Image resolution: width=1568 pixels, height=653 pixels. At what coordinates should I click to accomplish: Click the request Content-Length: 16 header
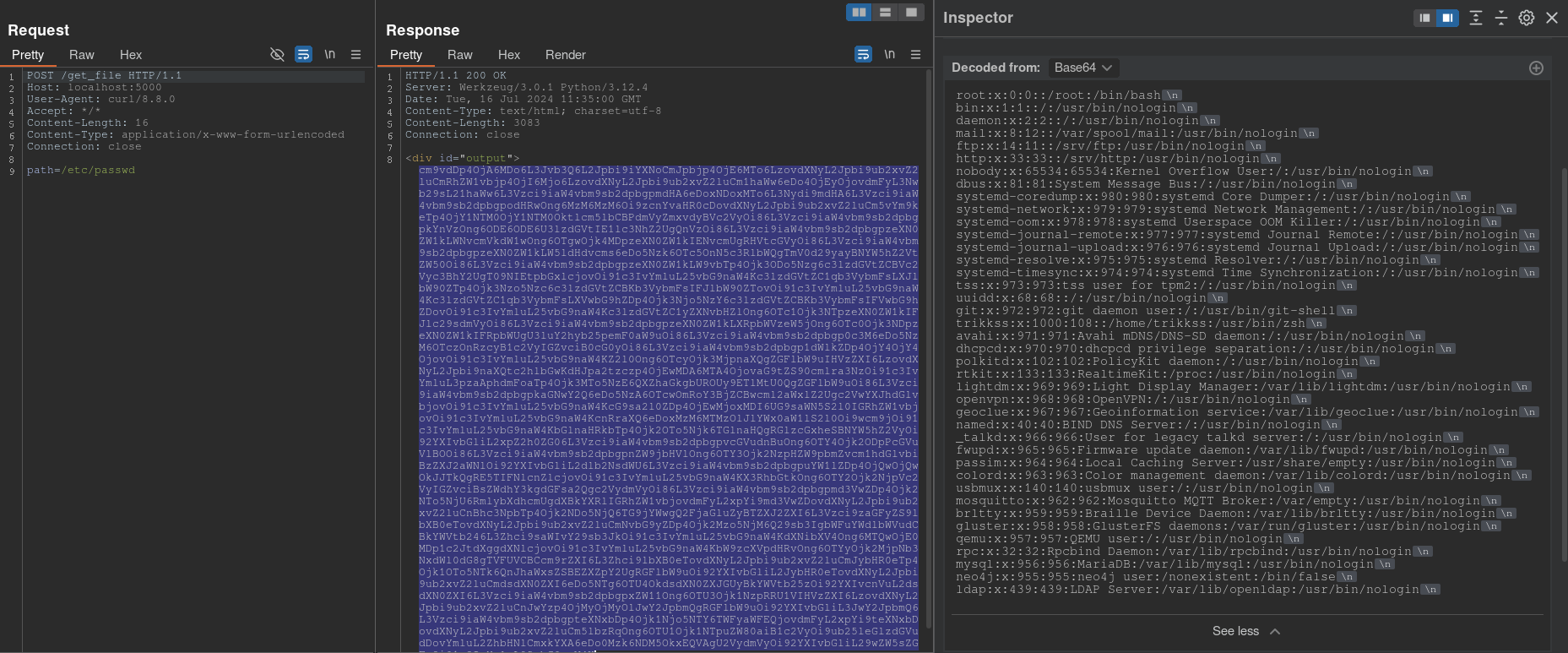[x=87, y=122]
